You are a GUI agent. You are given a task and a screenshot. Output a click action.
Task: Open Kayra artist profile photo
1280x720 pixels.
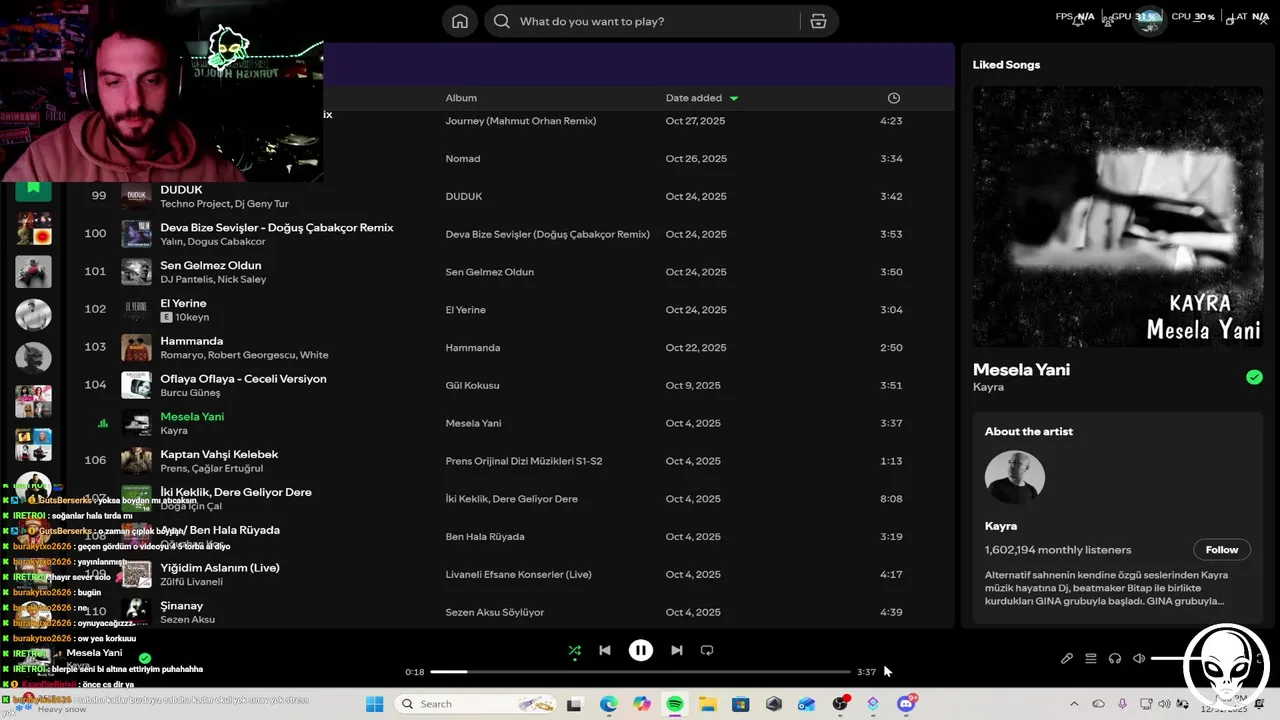tap(1015, 477)
